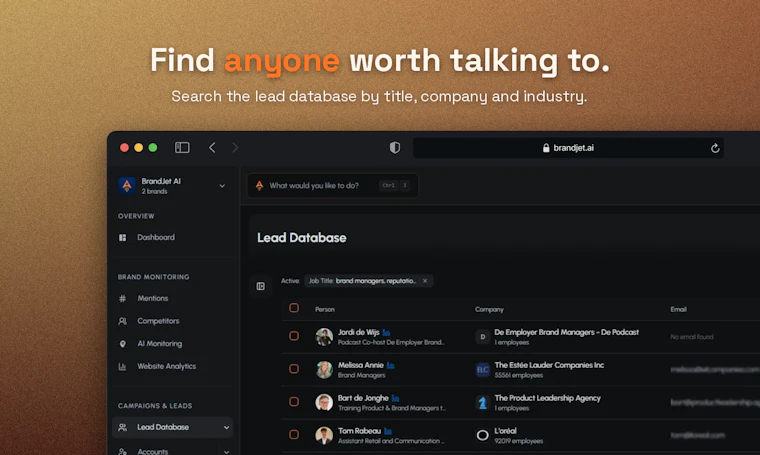The height and width of the screenshot is (455, 760).
Task: Click Tom Rabeau's avatar photo
Action: [324, 436]
